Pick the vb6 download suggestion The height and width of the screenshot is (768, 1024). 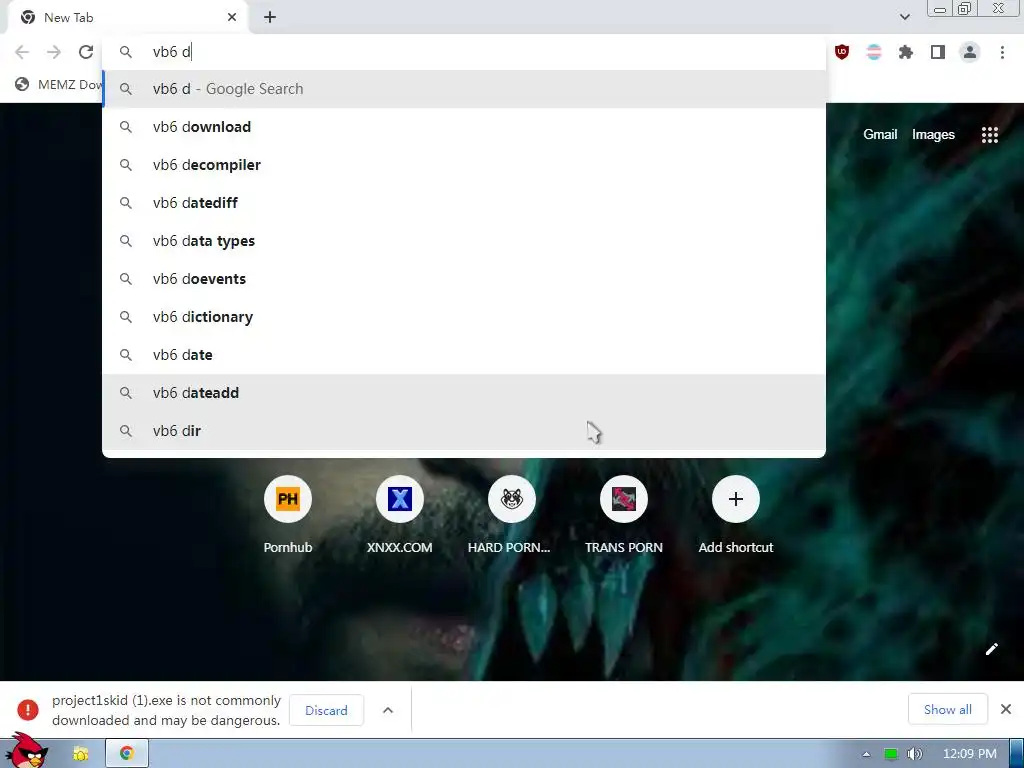(464, 127)
